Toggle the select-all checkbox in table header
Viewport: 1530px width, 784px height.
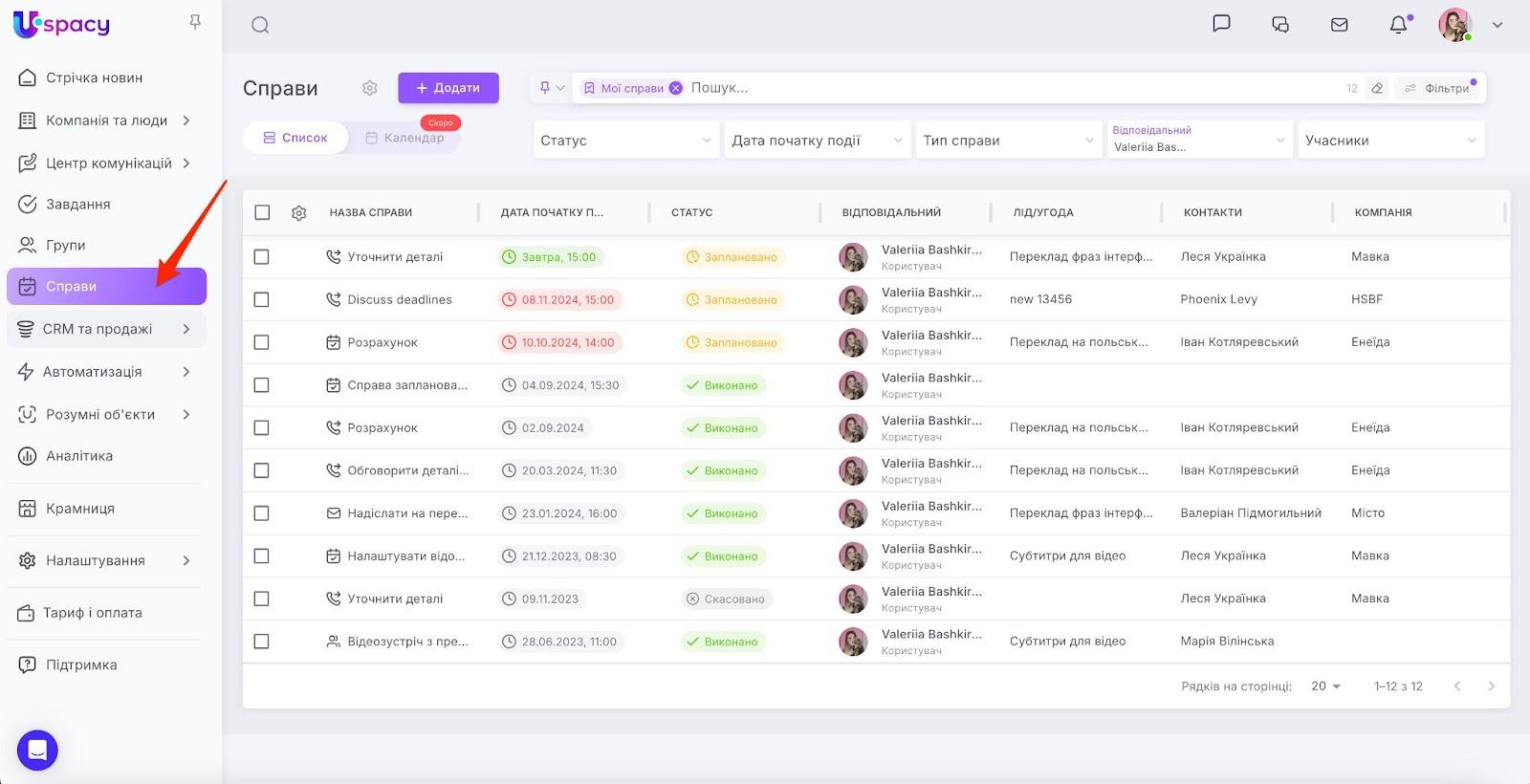coord(262,212)
